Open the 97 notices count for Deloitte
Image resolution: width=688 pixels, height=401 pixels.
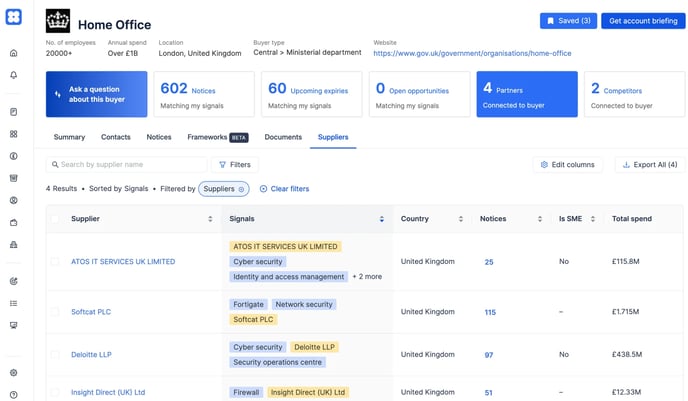pyautogui.click(x=489, y=355)
